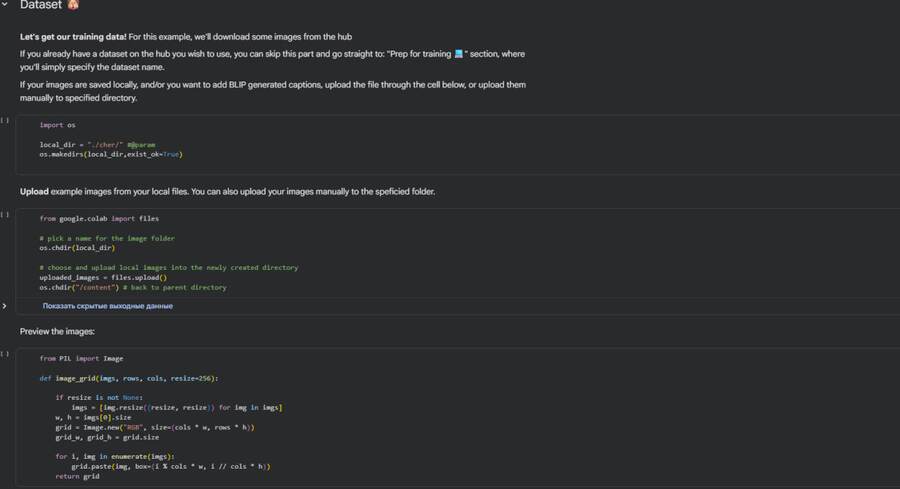The width and height of the screenshot is (900, 489).
Task: Click the 'import os' code line
Action: coord(57,125)
